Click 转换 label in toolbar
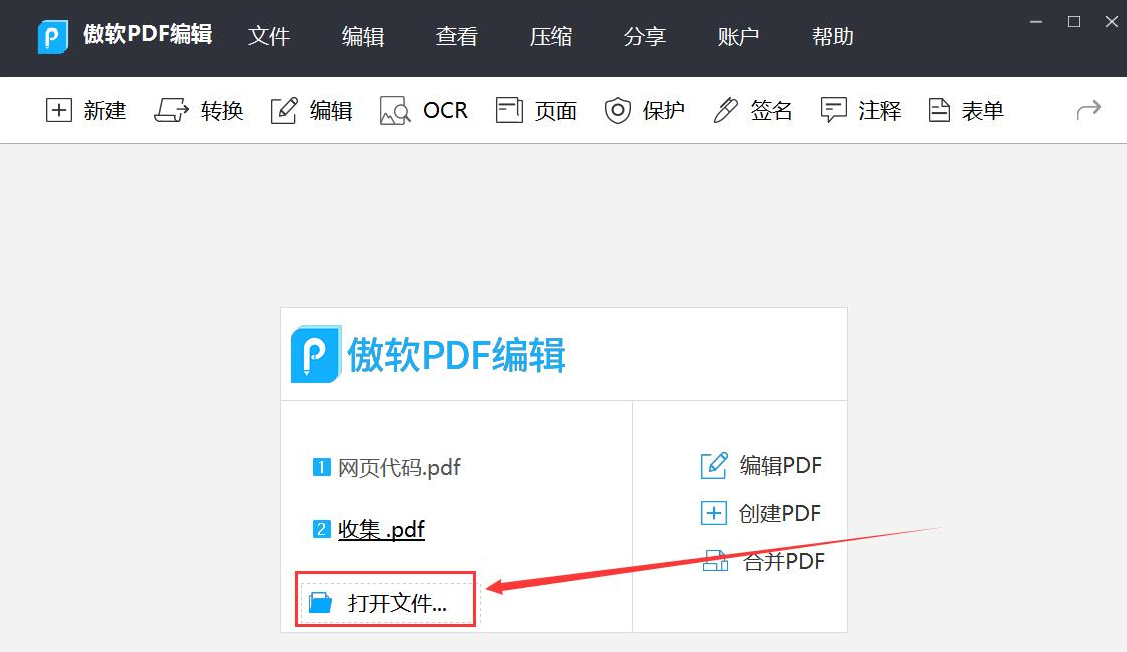 pos(222,111)
